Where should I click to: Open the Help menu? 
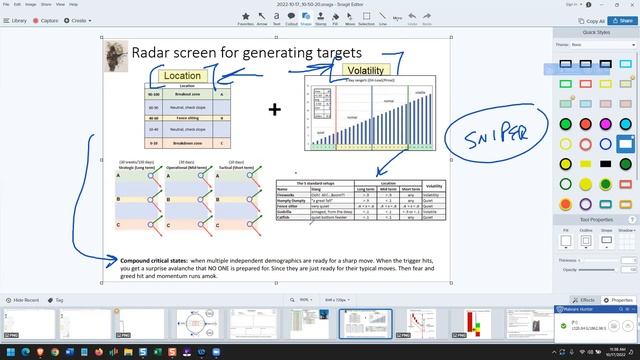click(73, 4)
